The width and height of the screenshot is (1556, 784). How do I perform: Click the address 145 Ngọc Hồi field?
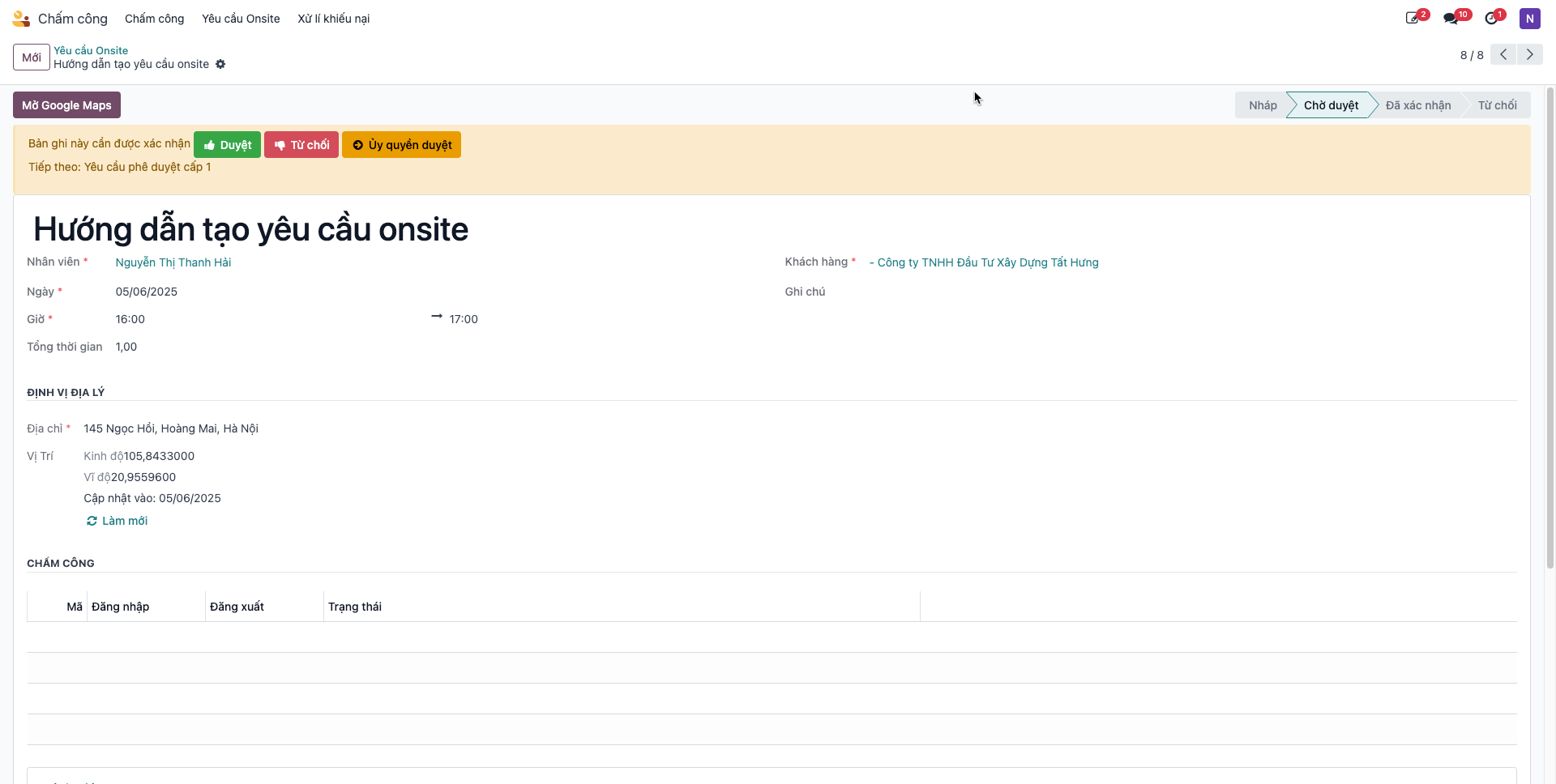(x=171, y=428)
